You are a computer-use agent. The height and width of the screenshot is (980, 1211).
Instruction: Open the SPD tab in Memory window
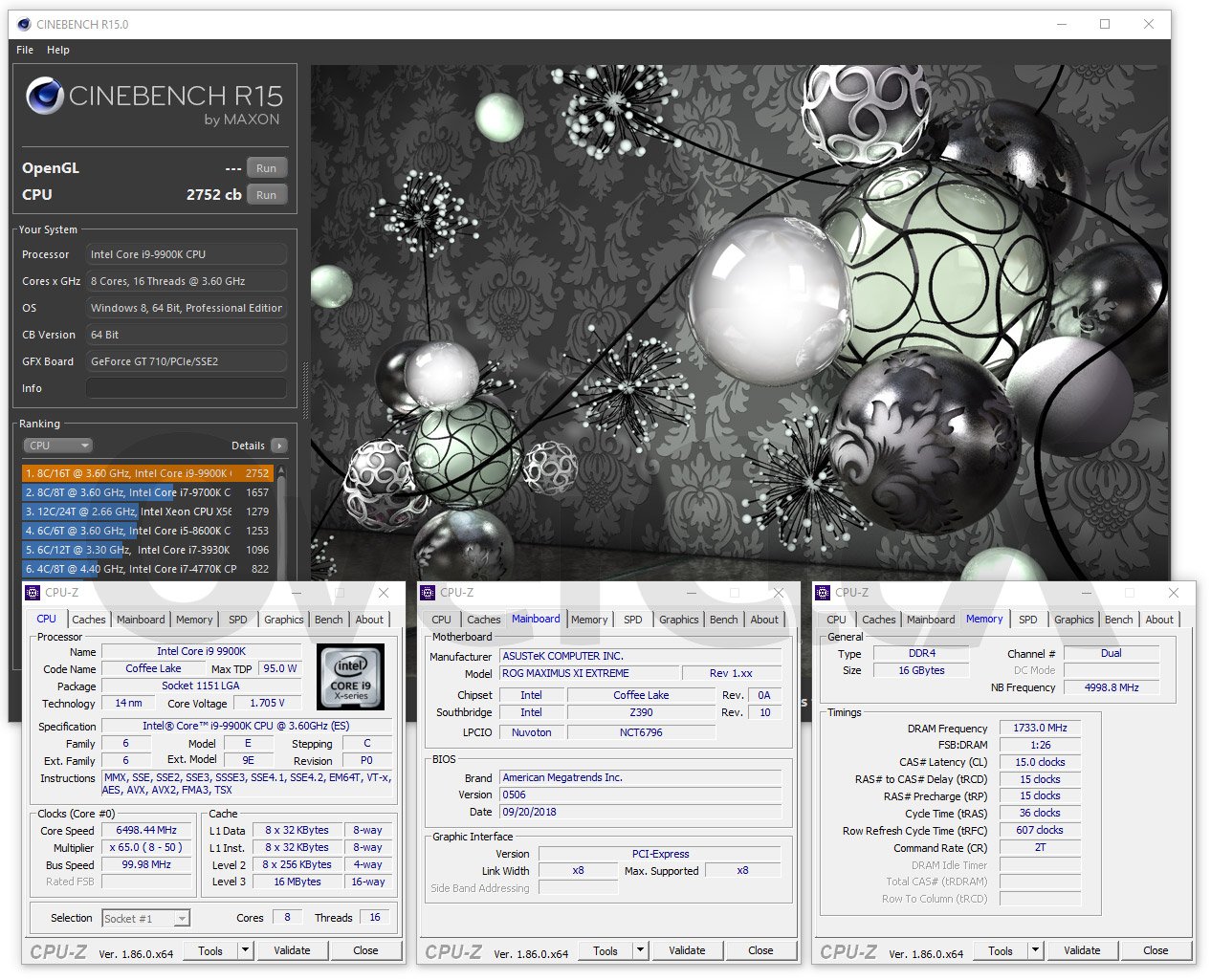coord(1027,620)
